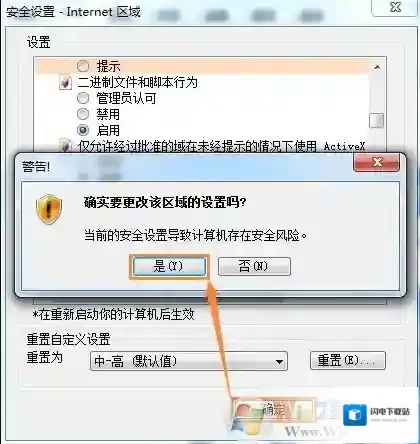Click the yellow warning shield icon

(49, 209)
